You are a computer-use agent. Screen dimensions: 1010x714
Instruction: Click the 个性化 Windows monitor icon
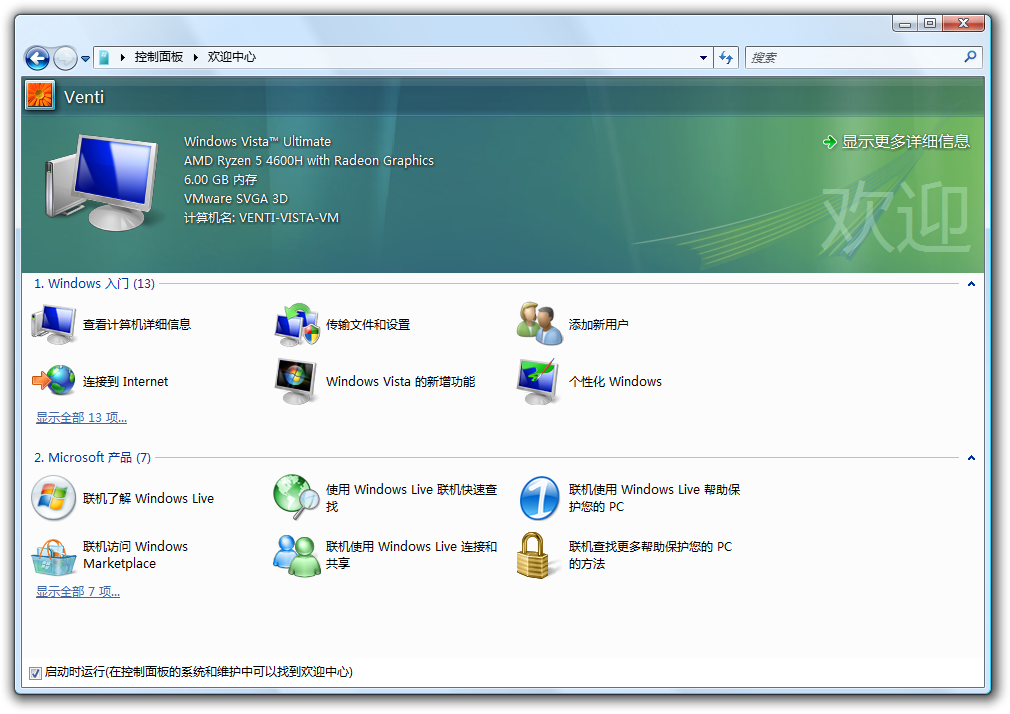click(538, 381)
